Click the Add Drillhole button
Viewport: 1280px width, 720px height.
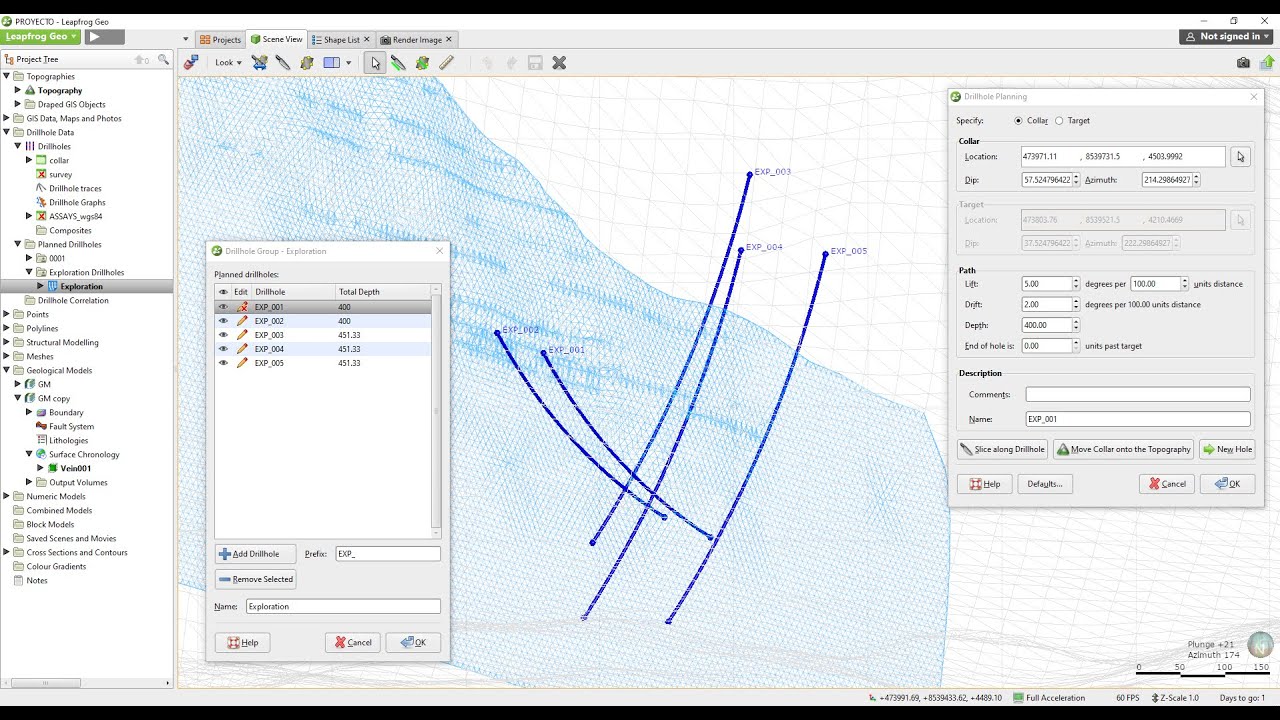pyautogui.click(x=255, y=554)
